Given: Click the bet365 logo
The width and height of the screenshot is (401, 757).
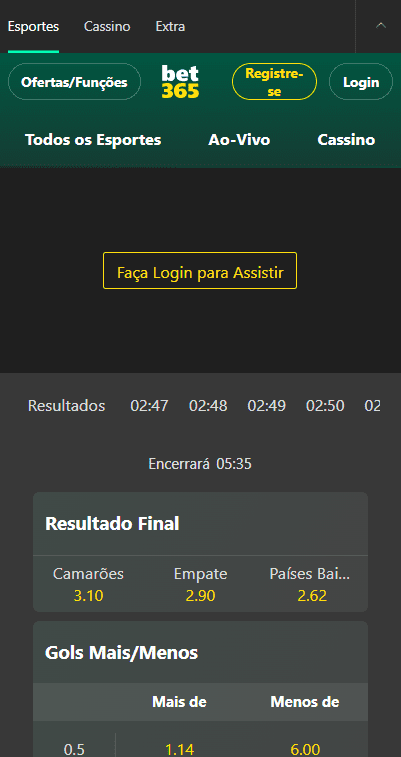Looking at the screenshot, I should pyautogui.click(x=180, y=82).
